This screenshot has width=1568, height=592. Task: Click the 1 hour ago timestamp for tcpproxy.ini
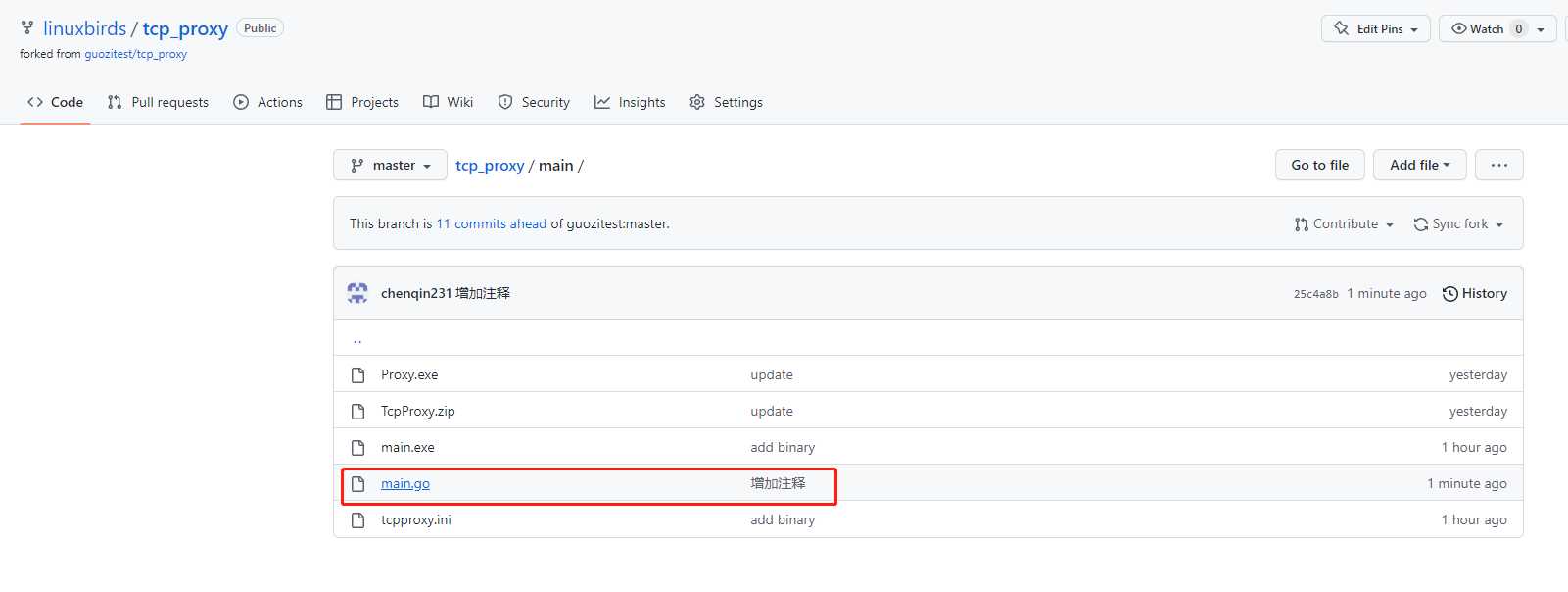pyautogui.click(x=1474, y=519)
